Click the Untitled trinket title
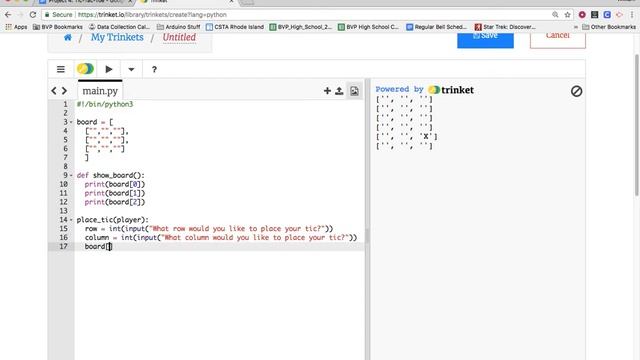The width and height of the screenshot is (640, 360). (179, 37)
